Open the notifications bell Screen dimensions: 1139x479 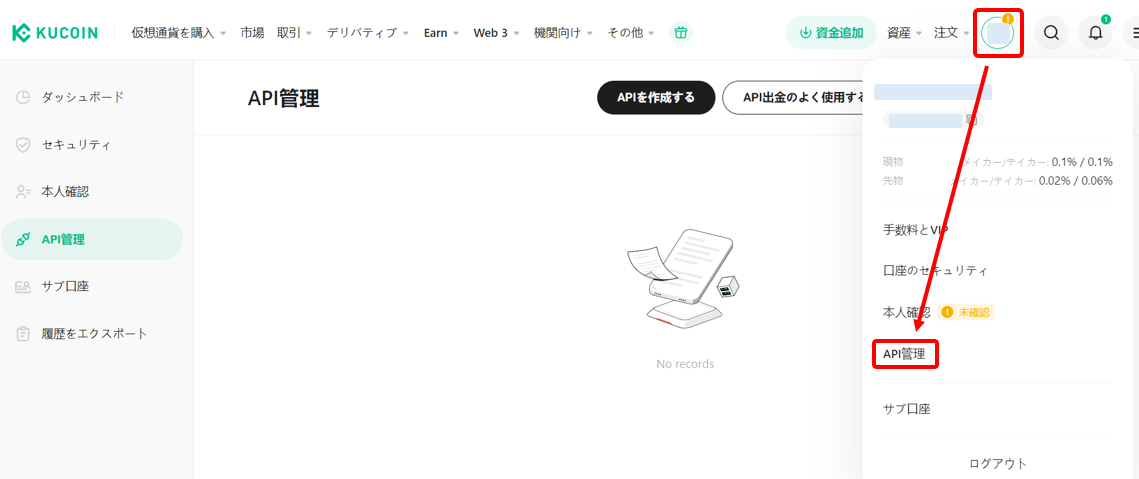point(1096,33)
